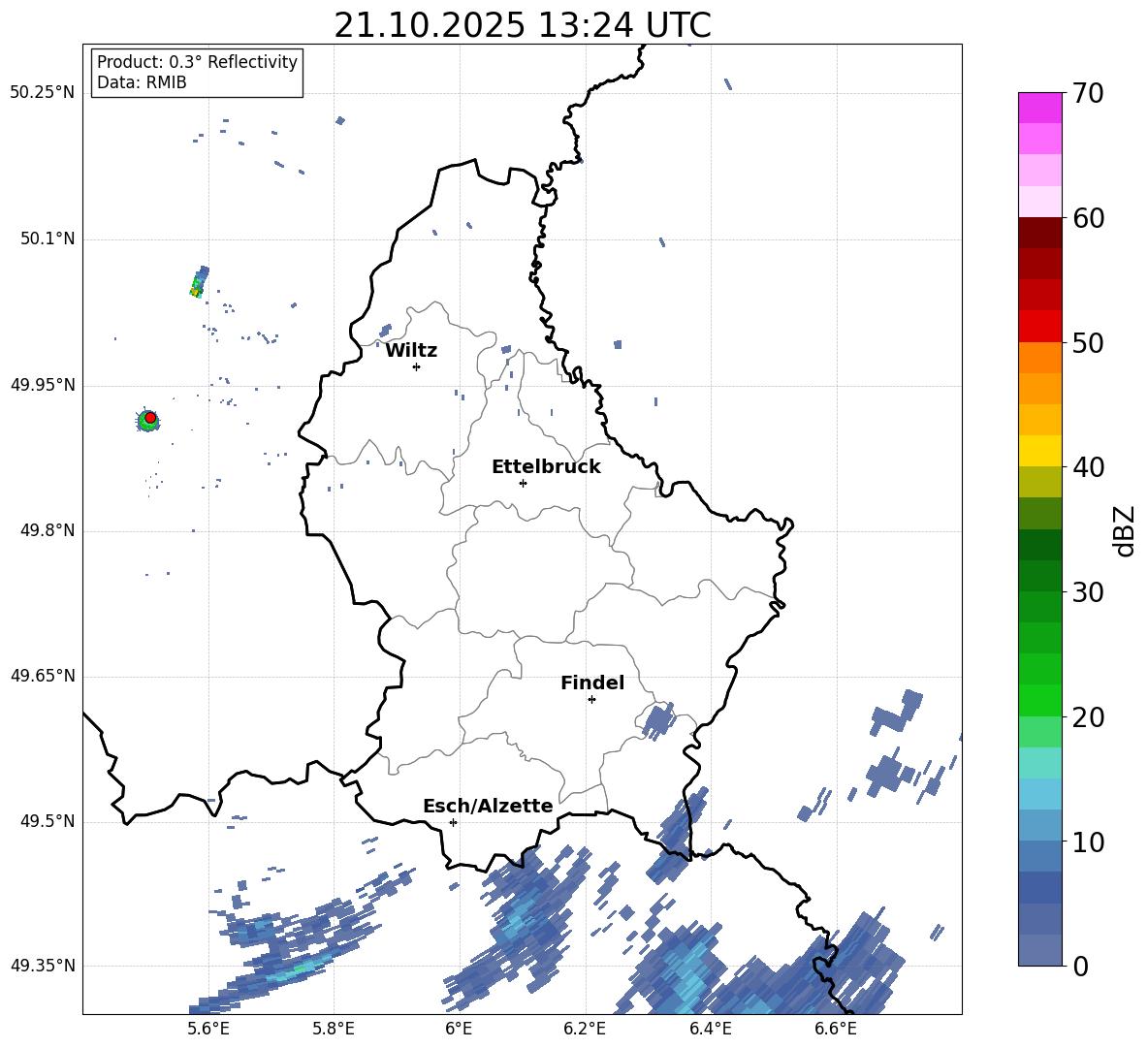This screenshot has height=1048, width=1148.
Task: Click the 49.5°N latitude label
Action: (x=47, y=821)
